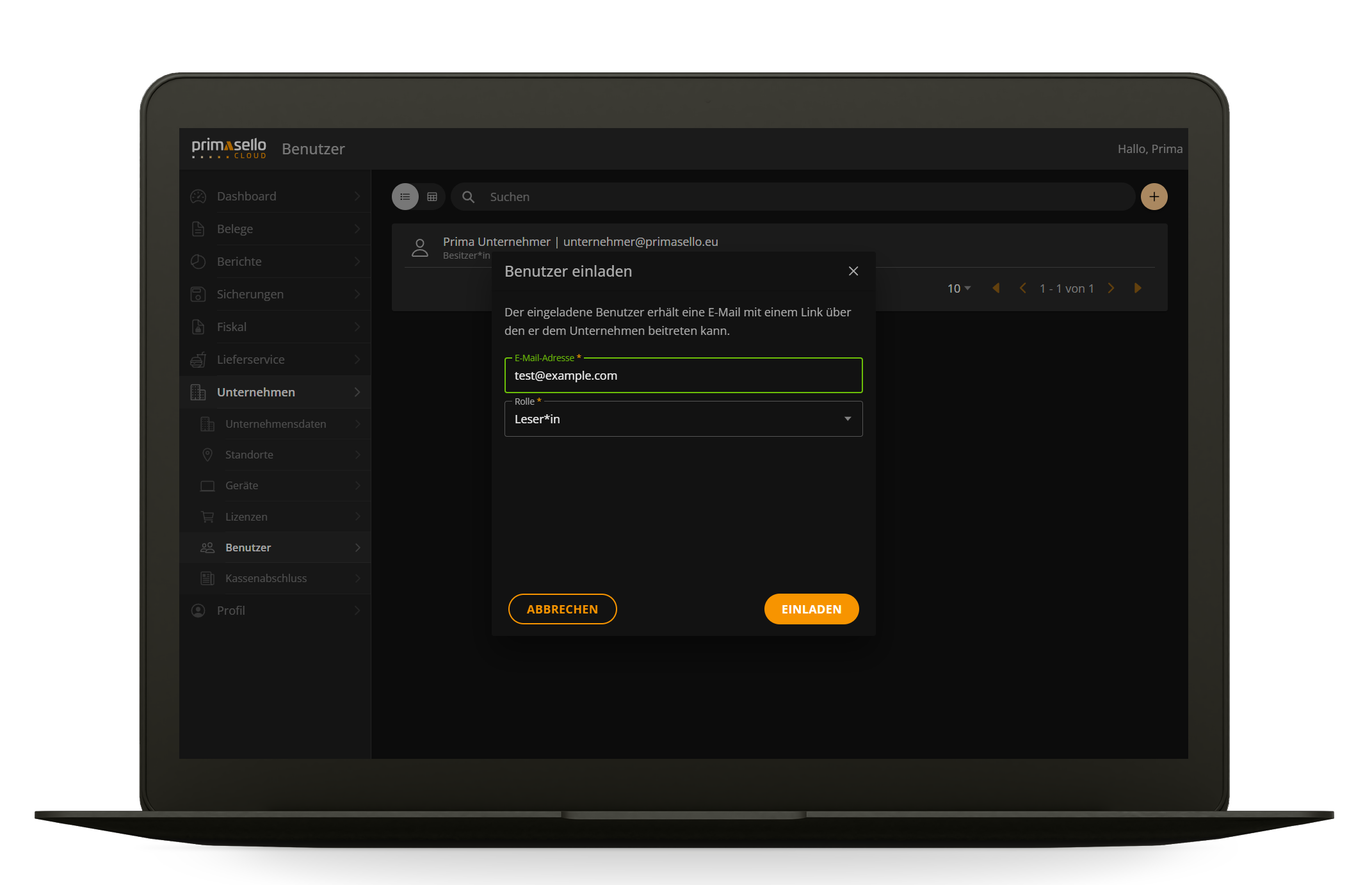
Task: Open the Profil menu entry
Action: [230, 610]
